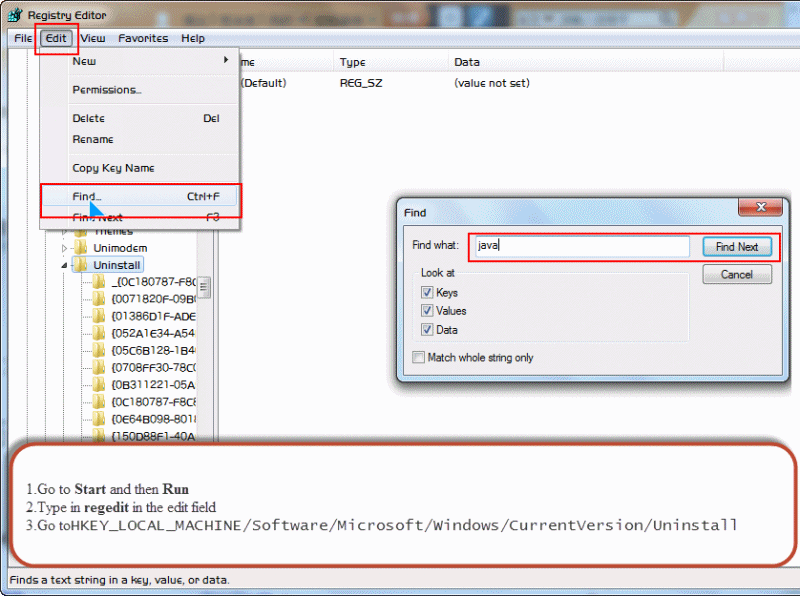Click the key tree scrollbar thumb
Screen dimensions: 800x596
tap(204, 287)
